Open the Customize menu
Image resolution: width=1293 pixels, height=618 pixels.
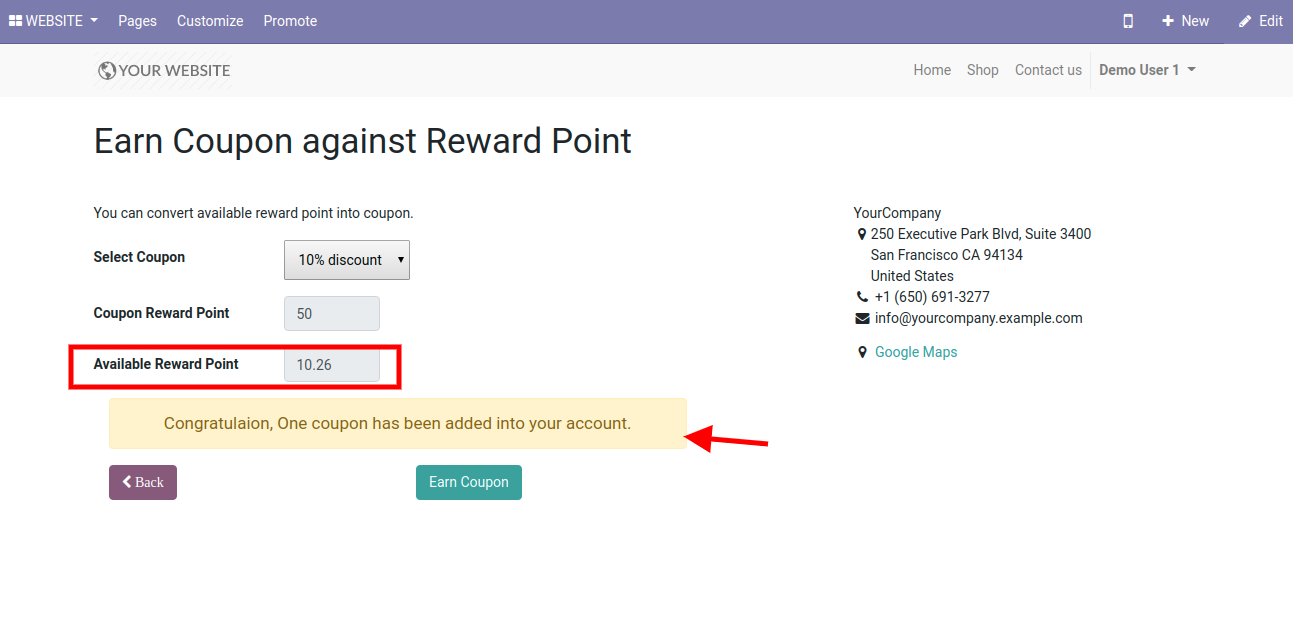click(x=210, y=21)
